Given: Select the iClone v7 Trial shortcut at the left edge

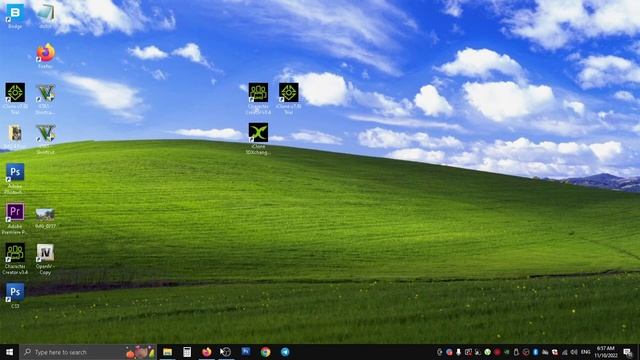Looking at the screenshot, I should 15,98.
